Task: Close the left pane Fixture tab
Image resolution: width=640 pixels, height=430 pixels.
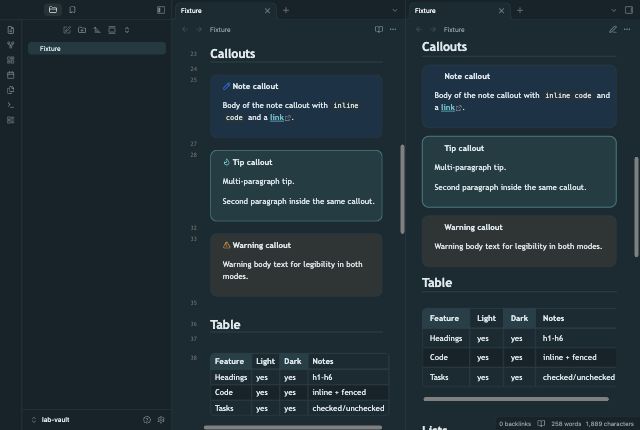Action: pyautogui.click(x=267, y=11)
